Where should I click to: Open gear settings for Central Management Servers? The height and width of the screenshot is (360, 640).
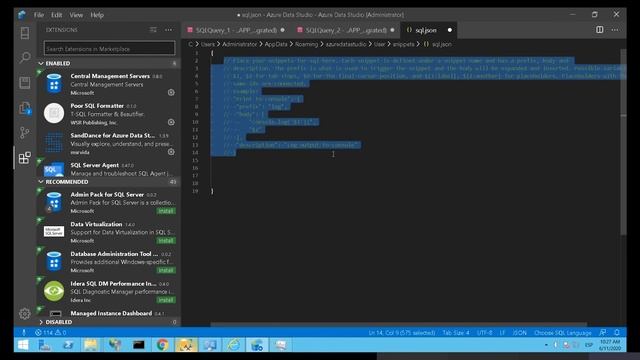click(171, 93)
